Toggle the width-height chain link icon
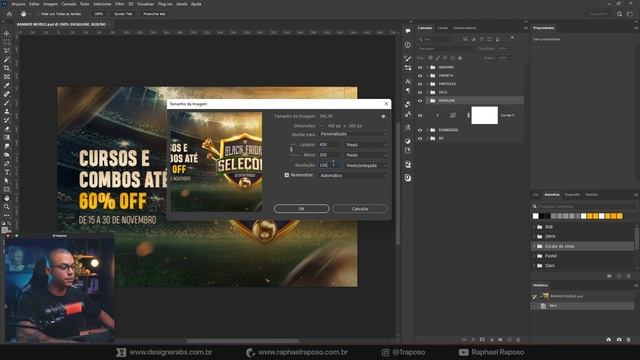The height and width of the screenshot is (360, 640). (x=291, y=150)
